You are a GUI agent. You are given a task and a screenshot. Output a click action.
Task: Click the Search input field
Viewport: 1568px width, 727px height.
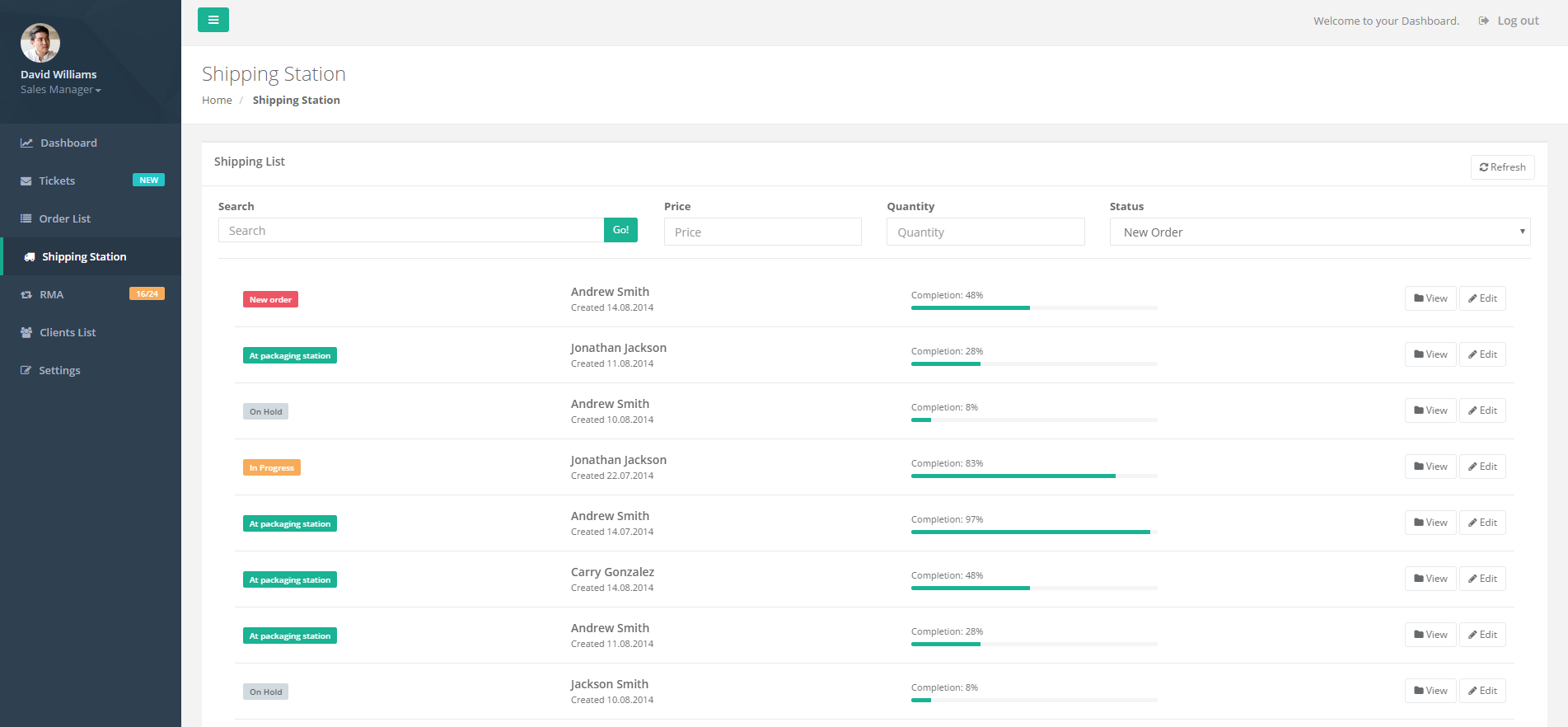pos(410,231)
